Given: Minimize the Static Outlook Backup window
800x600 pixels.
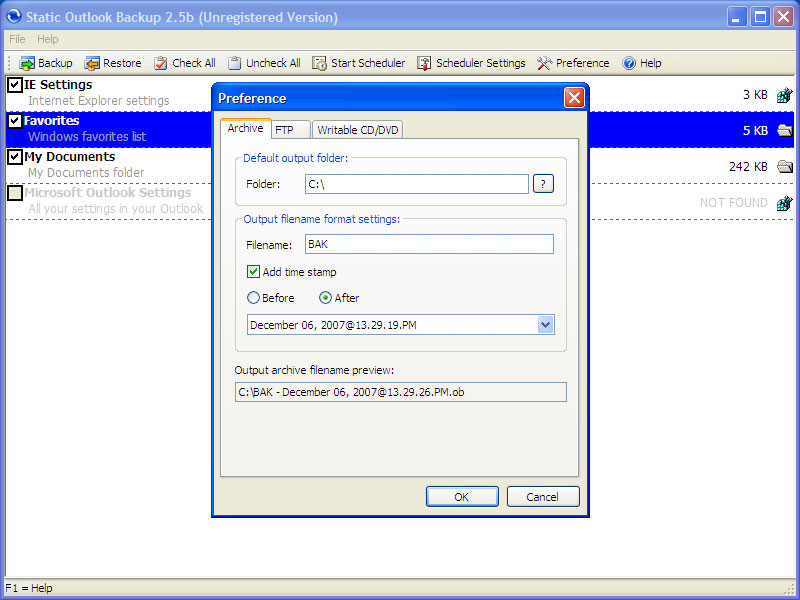Looking at the screenshot, I should click(x=736, y=17).
